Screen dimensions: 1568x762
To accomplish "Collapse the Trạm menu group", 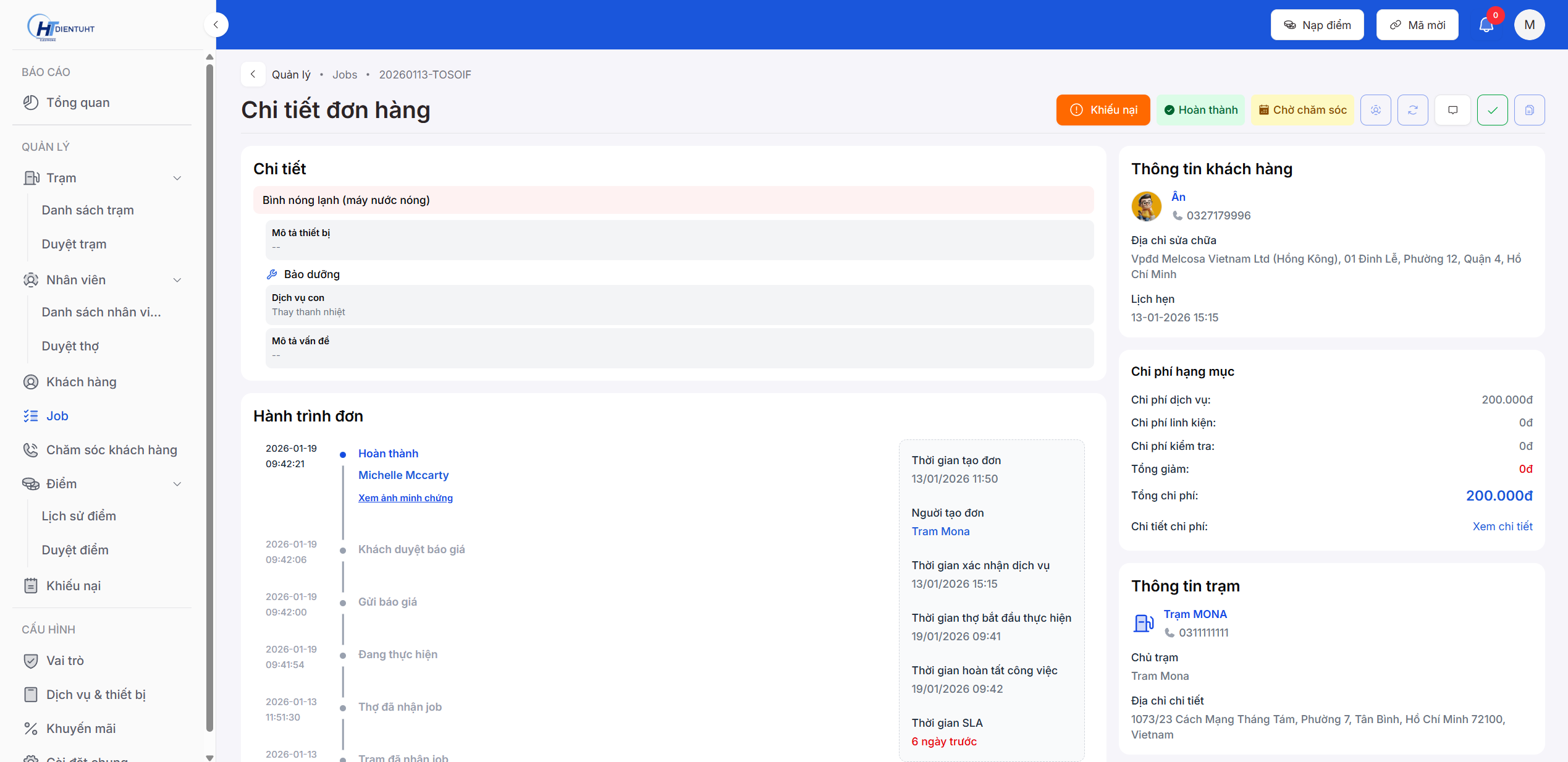I will (177, 178).
